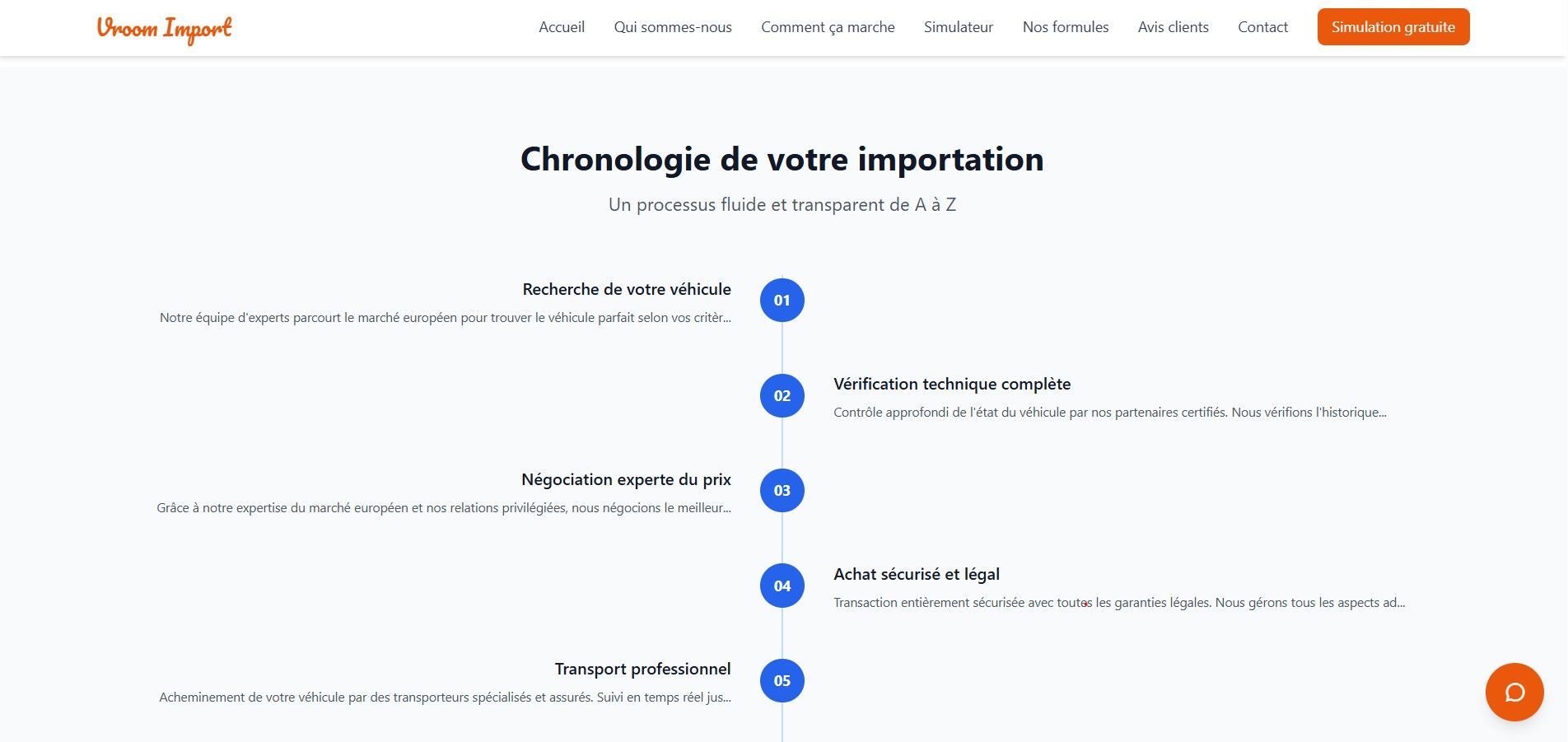The width and height of the screenshot is (1568, 742).
Task: Select the step 03 timeline marker
Action: (782, 491)
